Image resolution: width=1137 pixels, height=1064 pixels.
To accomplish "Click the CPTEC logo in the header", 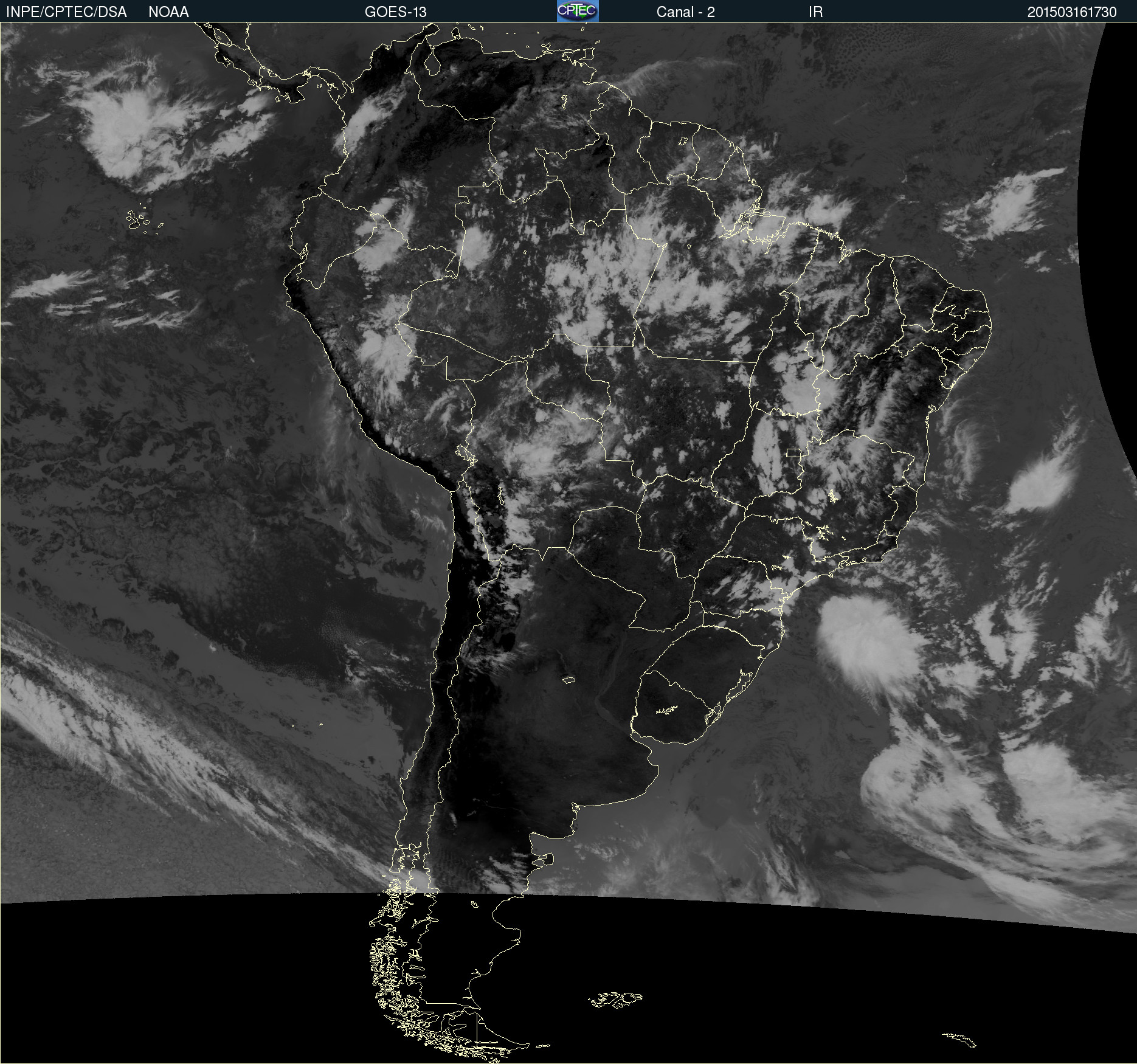I will point(578,11).
